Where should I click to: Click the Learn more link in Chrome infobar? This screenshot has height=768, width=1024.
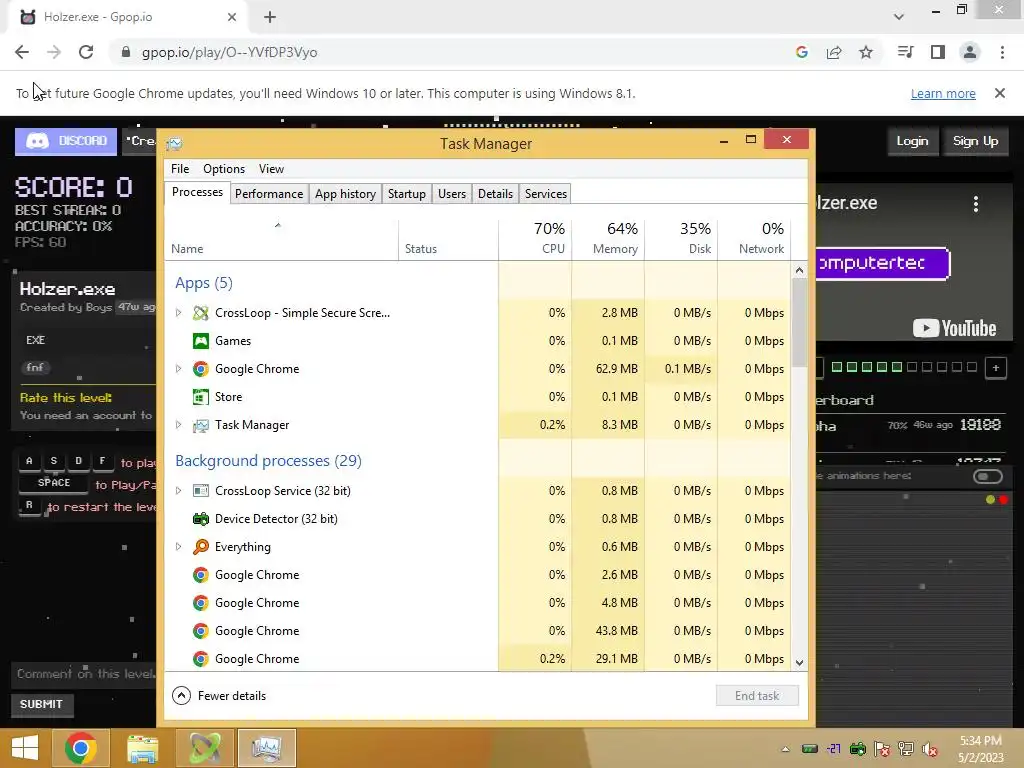(x=943, y=93)
